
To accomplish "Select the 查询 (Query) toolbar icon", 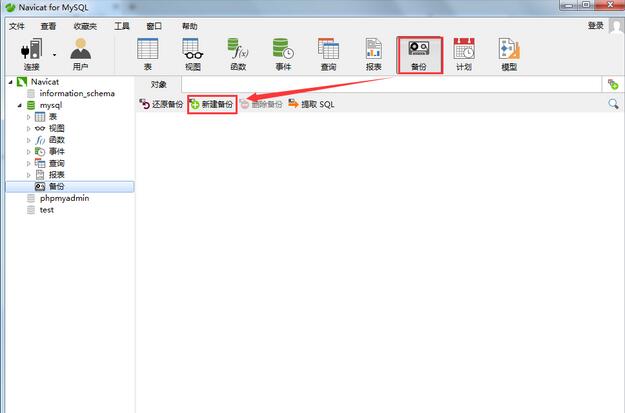I will (x=328, y=54).
